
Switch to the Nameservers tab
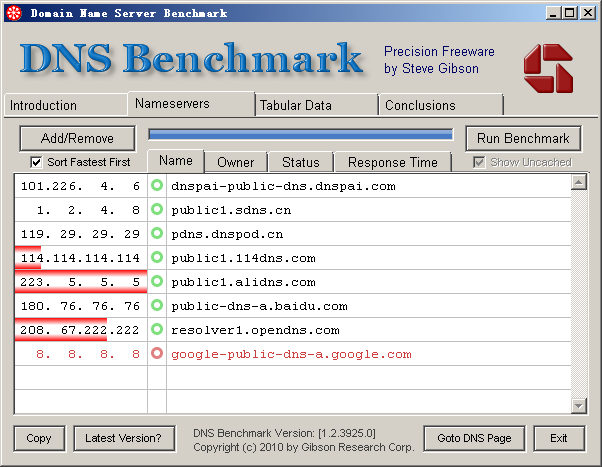coord(191,103)
